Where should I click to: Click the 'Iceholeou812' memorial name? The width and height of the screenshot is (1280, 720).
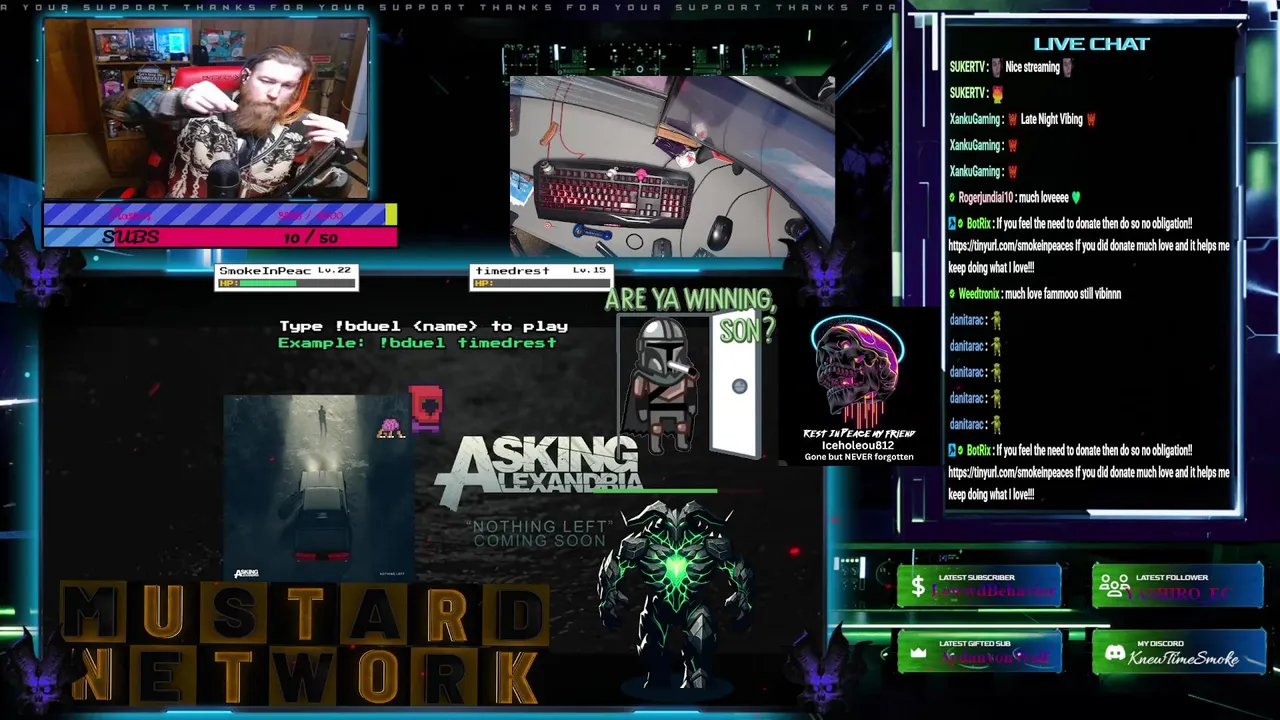(x=858, y=445)
